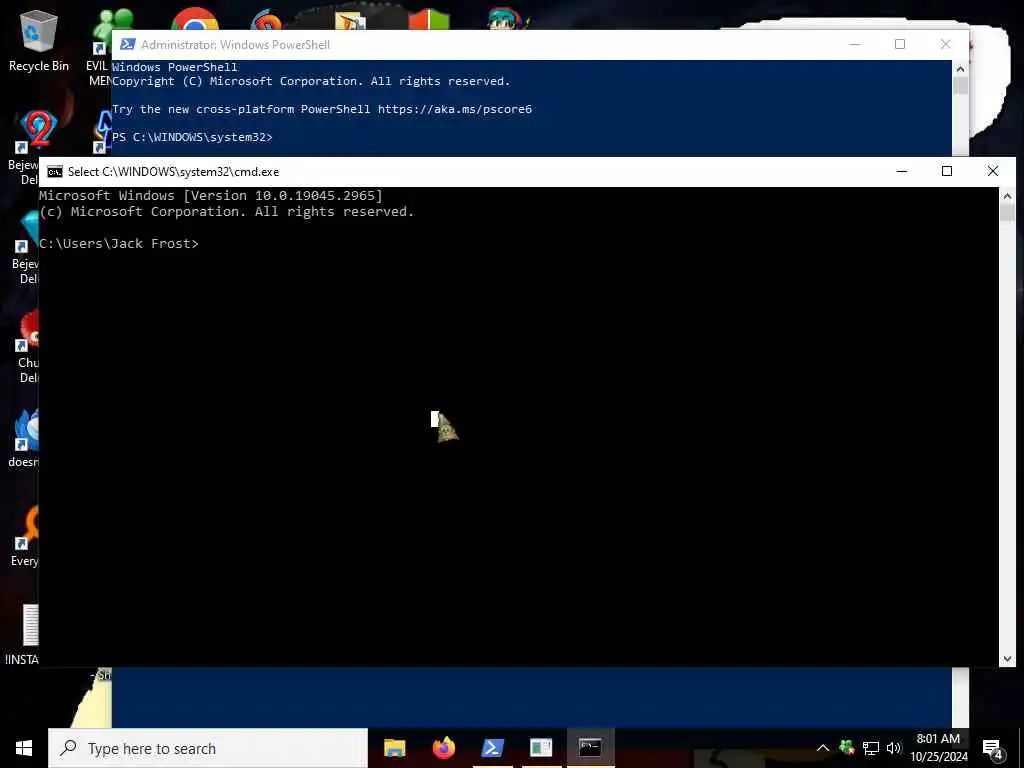Click '(c) Microsoft Corporation' line in cmd
The image size is (1024, 768).
coord(227,212)
